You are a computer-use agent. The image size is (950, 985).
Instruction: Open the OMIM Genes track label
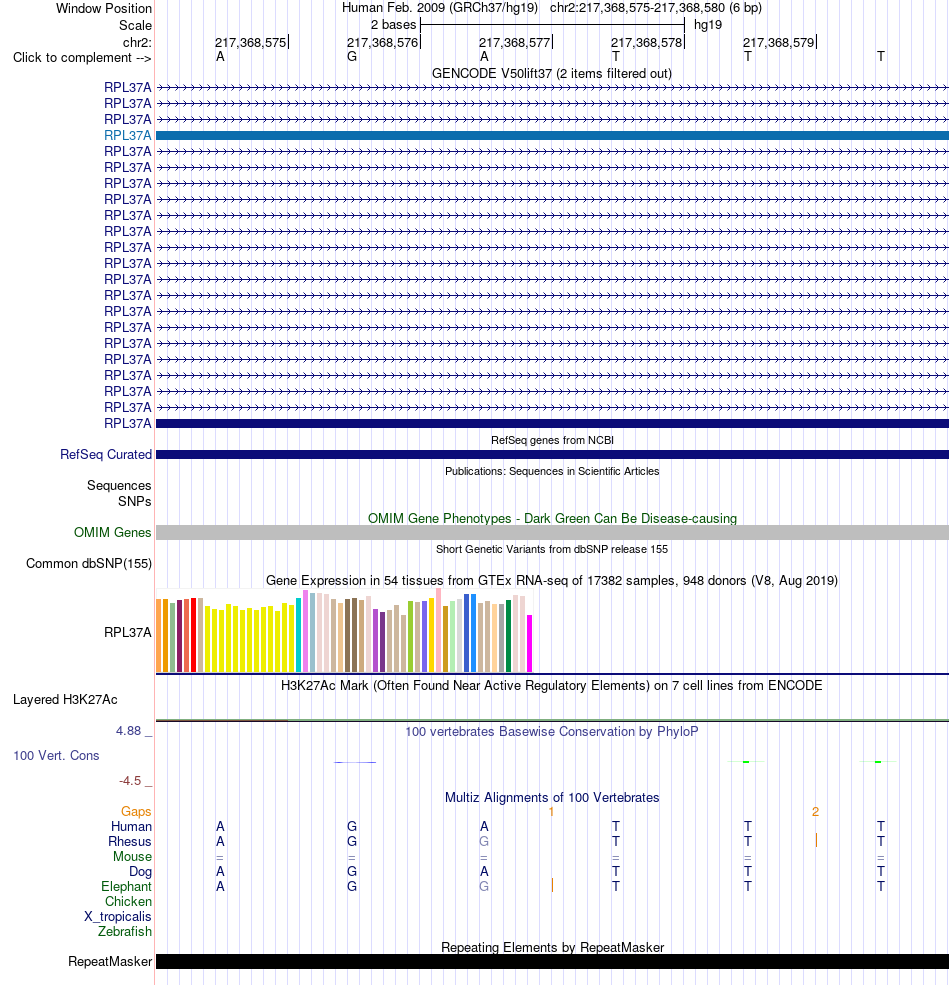112,532
